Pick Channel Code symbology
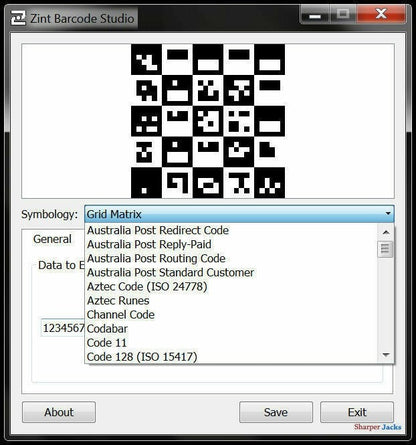Viewport: 416px width, 445px height. 231,315
